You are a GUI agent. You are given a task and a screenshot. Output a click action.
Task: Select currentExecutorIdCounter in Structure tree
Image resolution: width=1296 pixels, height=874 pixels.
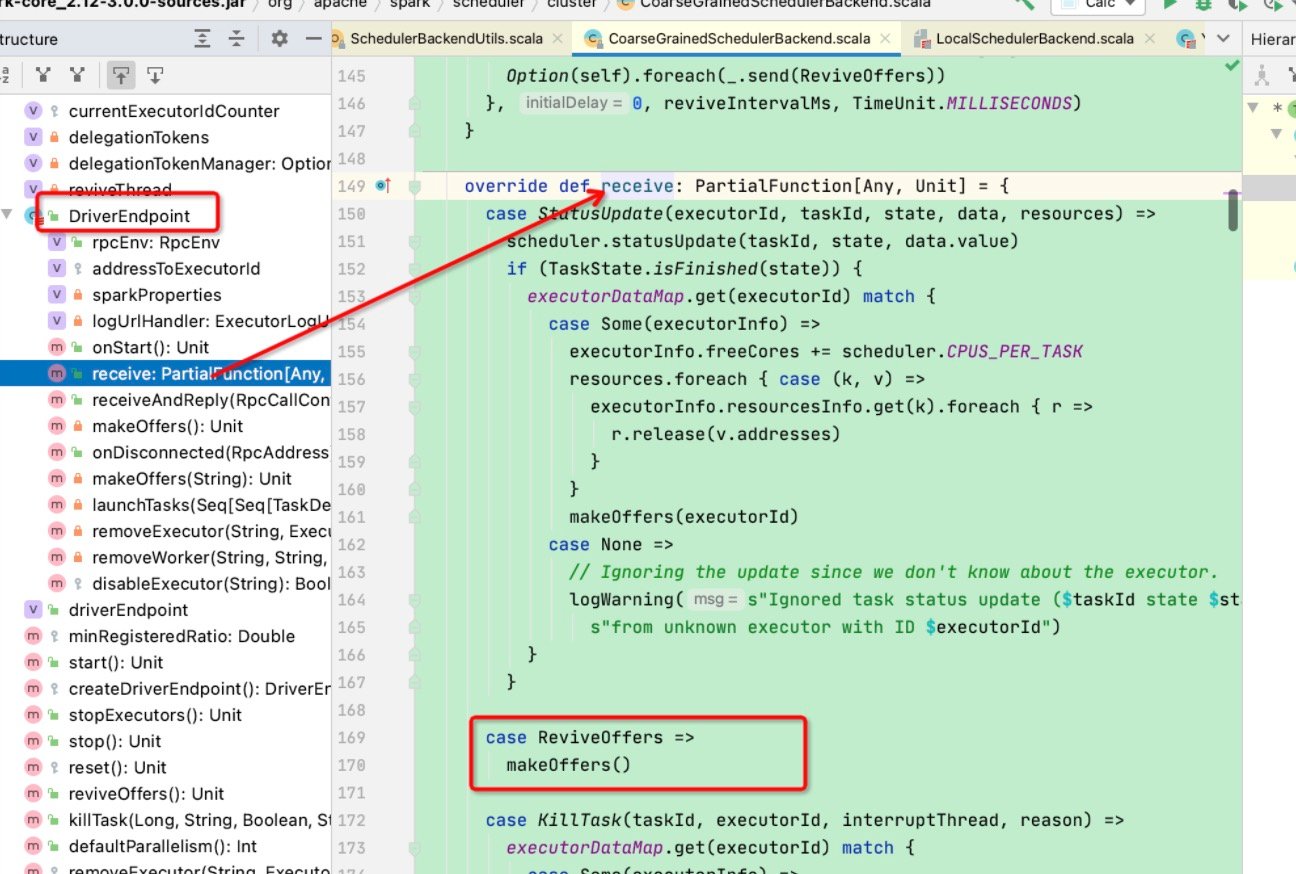174,111
